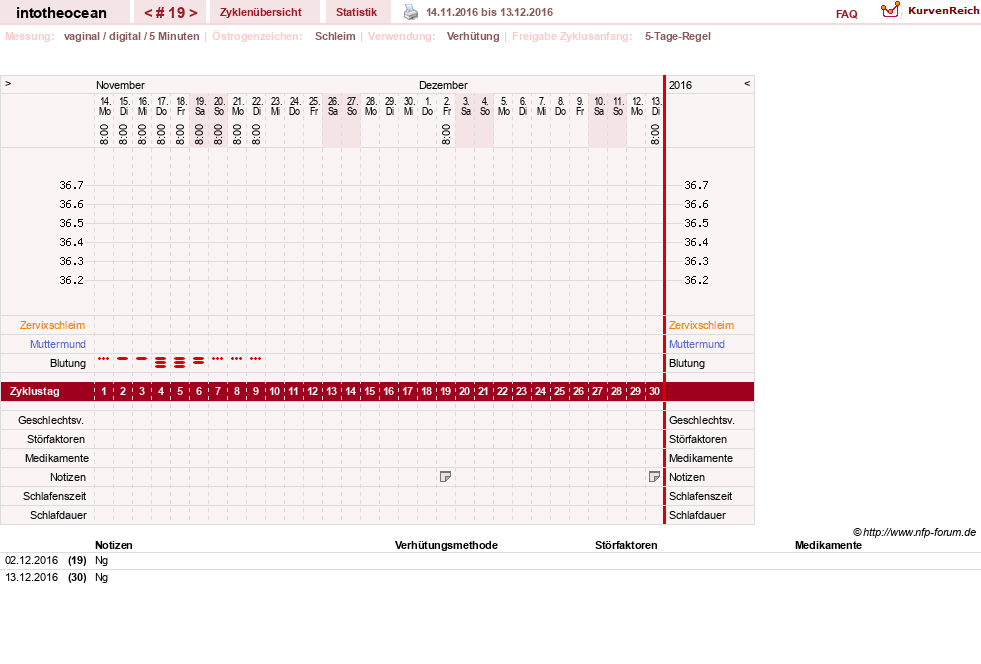981x664 pixels.
Task: Go to previous cycle with left arrow
Action: (148, 13)
